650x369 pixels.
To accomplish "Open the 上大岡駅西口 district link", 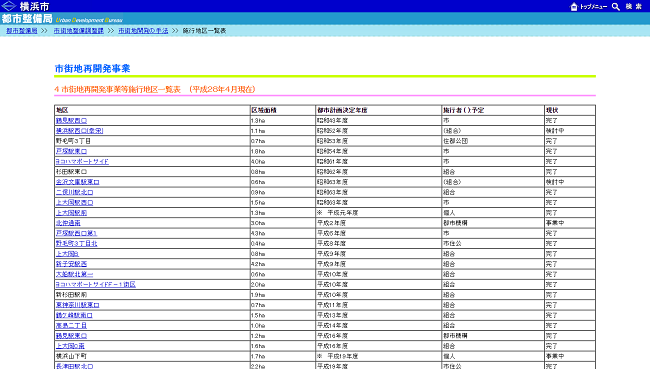I will tap(75, 203).
